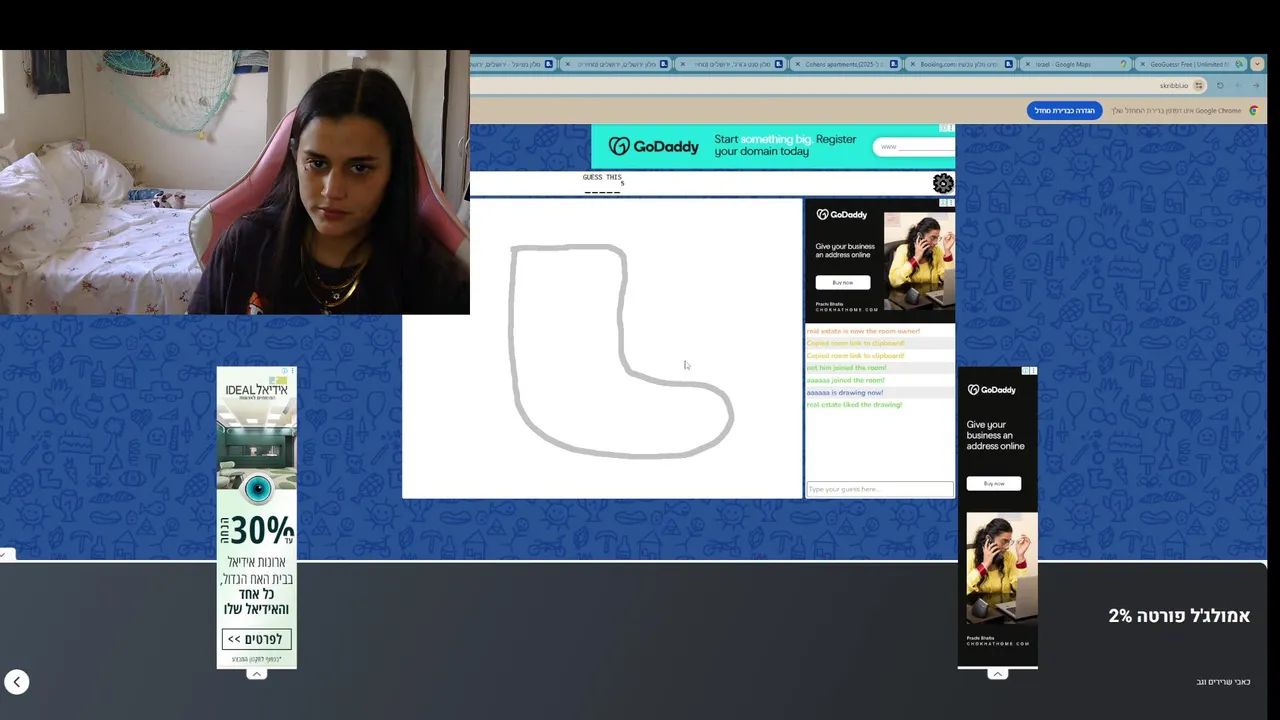This screenshot has height=720, width=1280.
Task: Switch to the Booking.com browser tab
Action: [x=960, y=64]
